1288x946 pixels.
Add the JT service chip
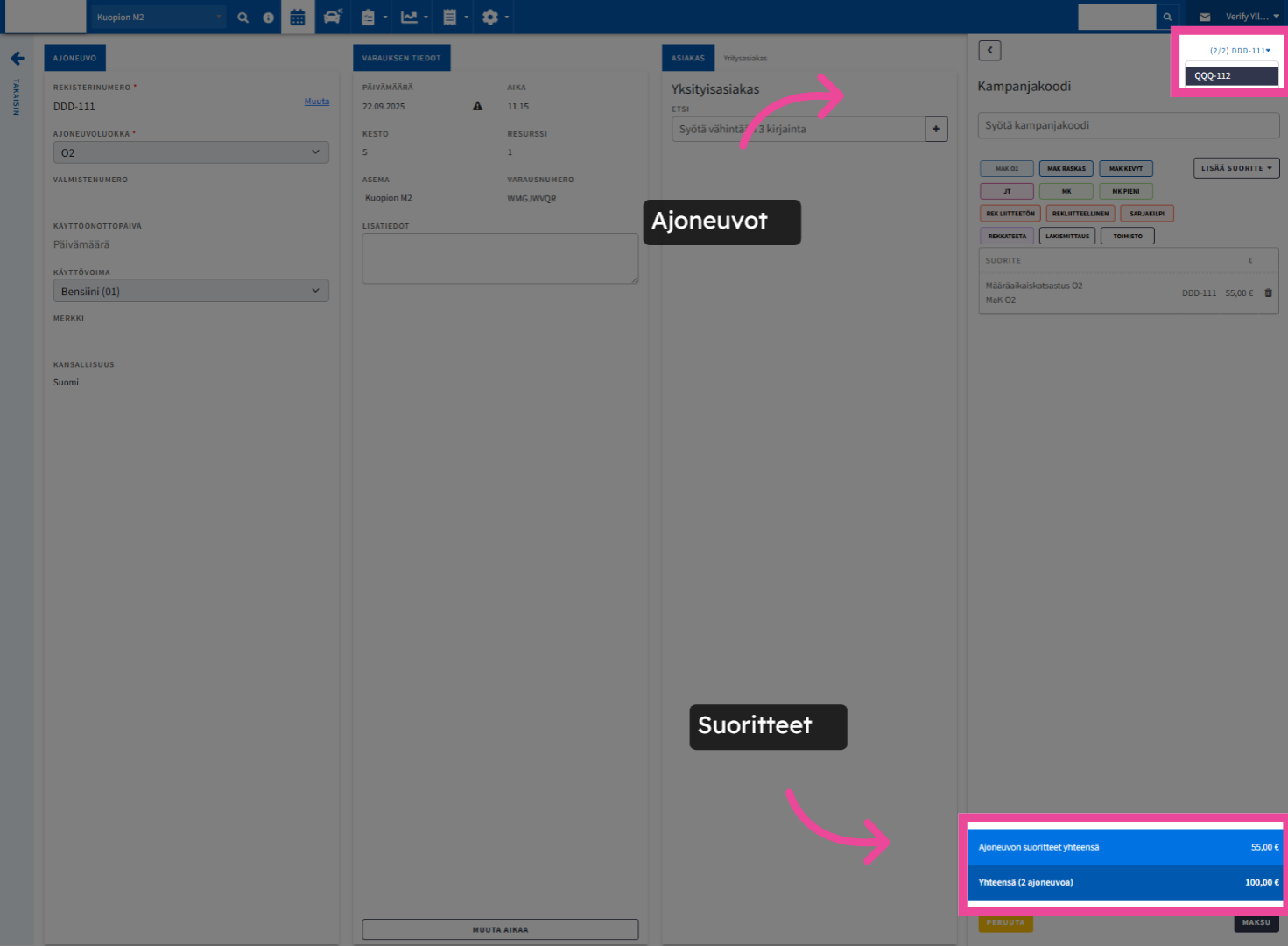1007,191
